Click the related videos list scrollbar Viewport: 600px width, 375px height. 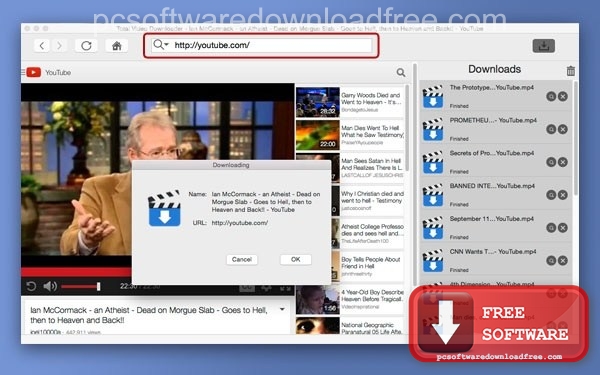(408, 128)
